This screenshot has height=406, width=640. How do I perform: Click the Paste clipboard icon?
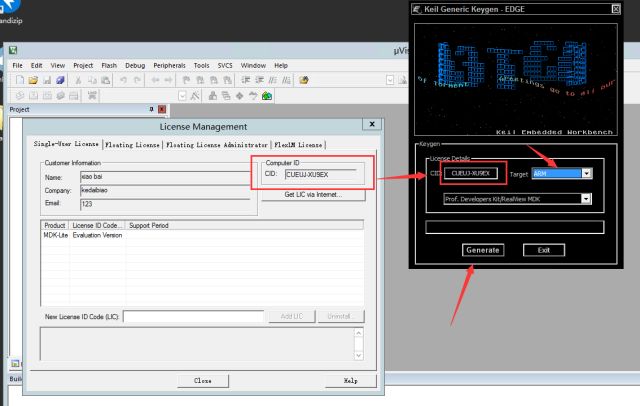(106, 80)
